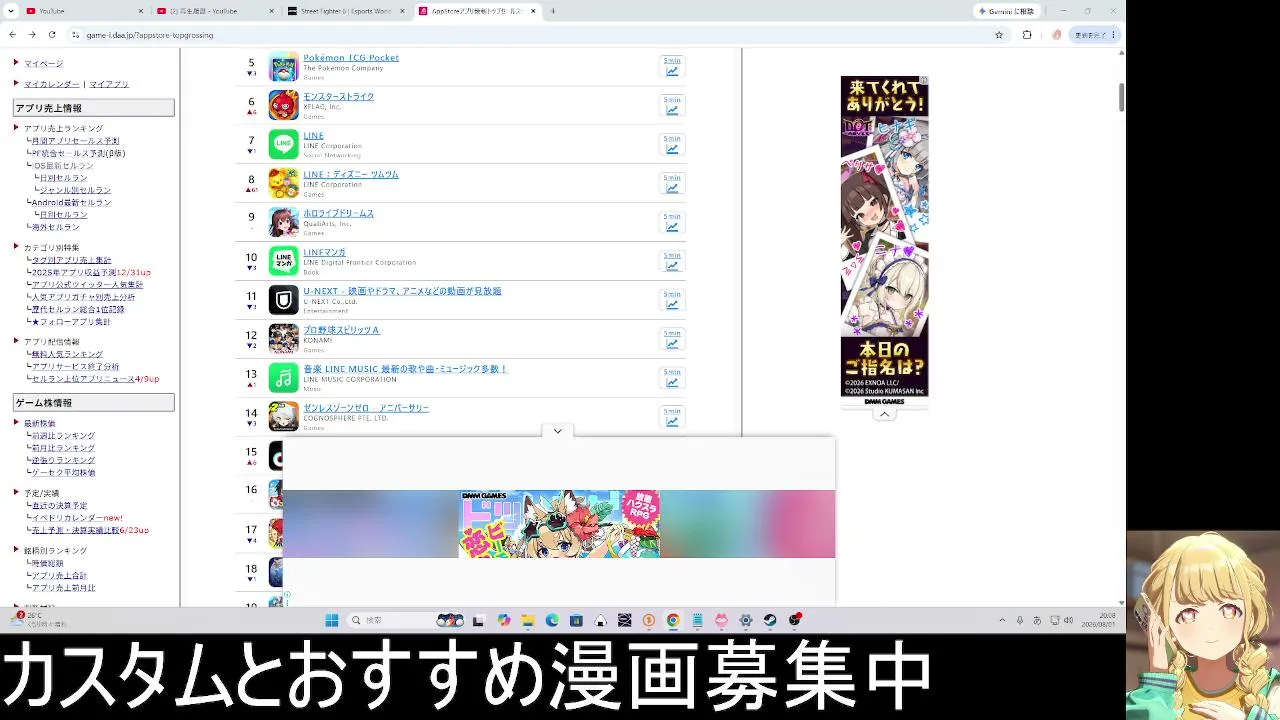Open the プロ野球スピリッツA title link
The height and width of the screenshot is (720, 1280).
point(341,330)
